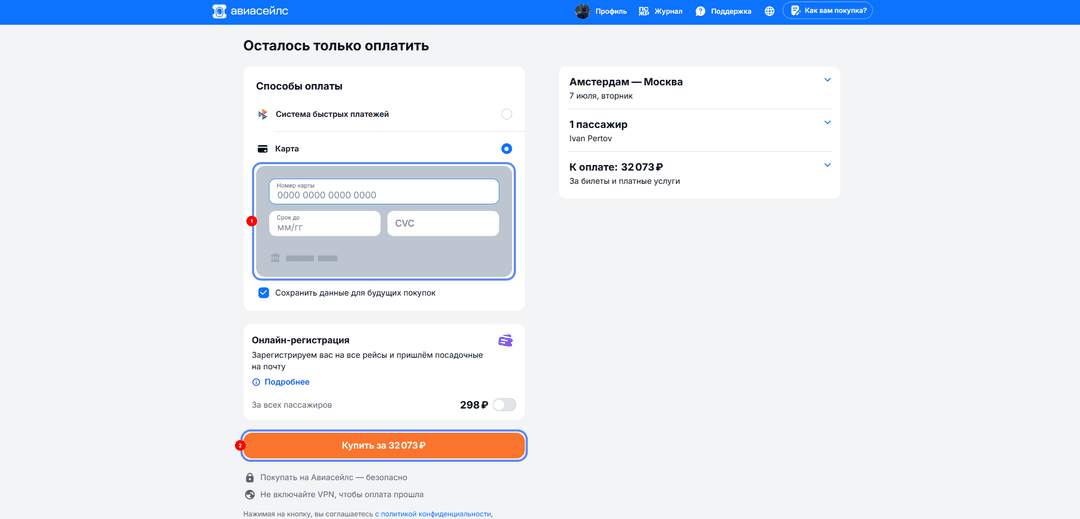Select Система быстрых платежей radio button
Screen dimensions: 1080x519
click(x=506, y=114)
